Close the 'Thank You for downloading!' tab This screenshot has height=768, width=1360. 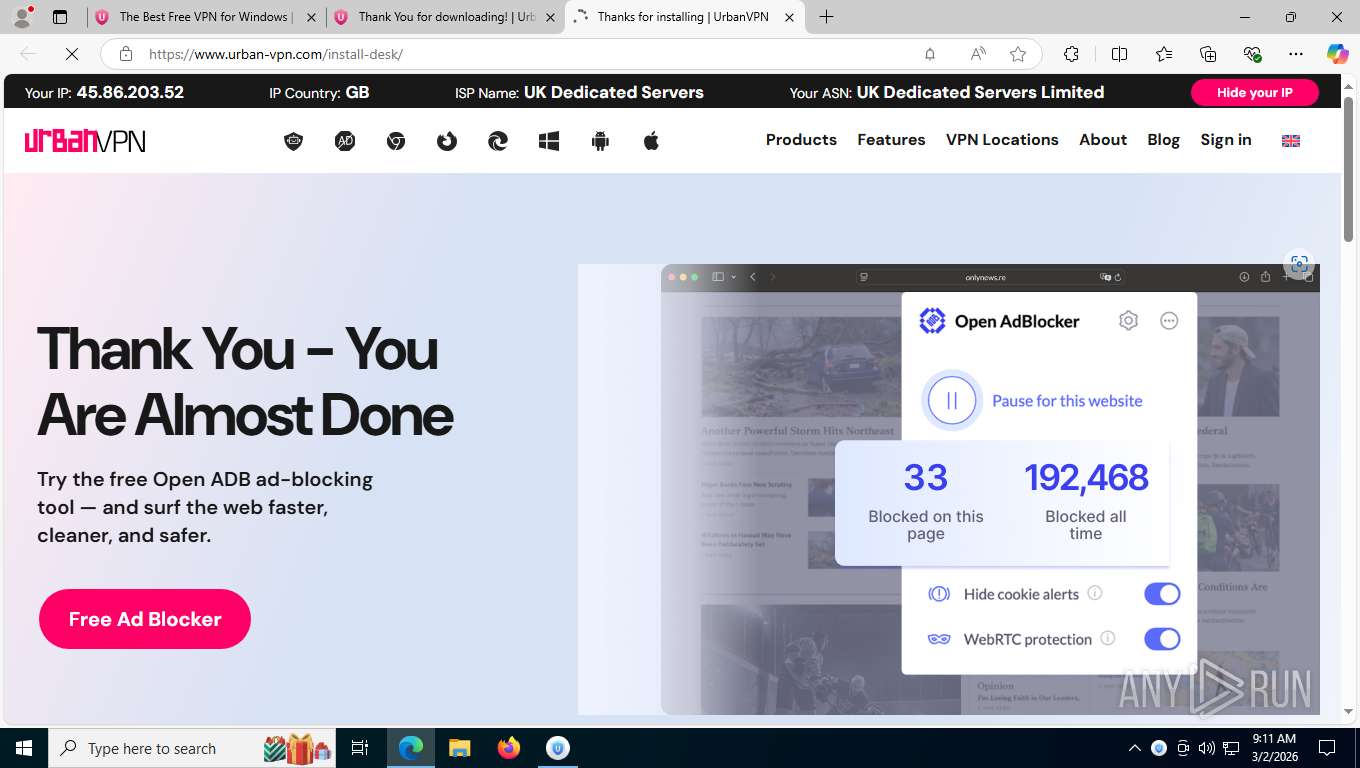coord(551,17)
